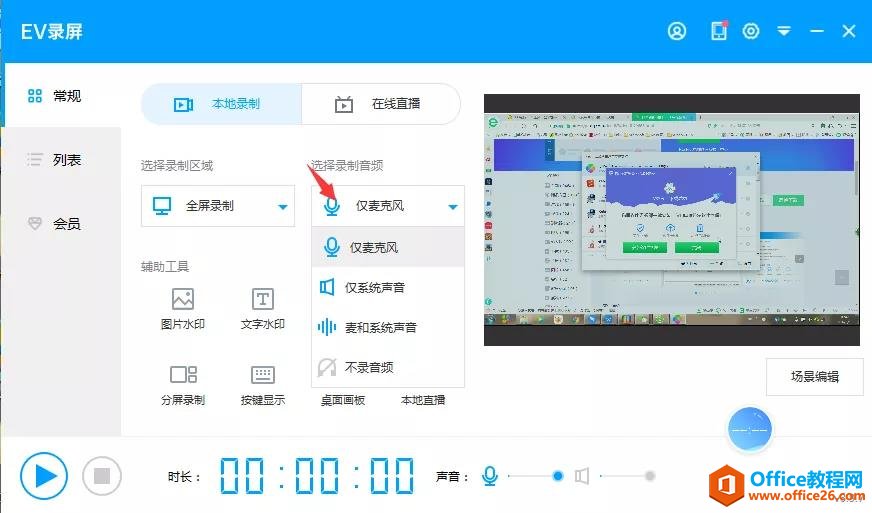Minimize the EV录屏 window
The image size is (872, 513).
[816, 31]
